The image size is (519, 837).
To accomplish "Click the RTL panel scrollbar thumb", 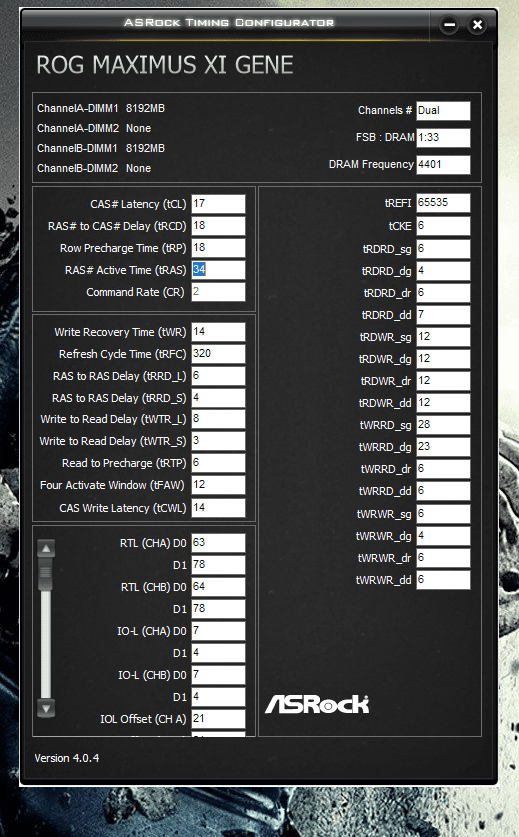I will point(46,574).
